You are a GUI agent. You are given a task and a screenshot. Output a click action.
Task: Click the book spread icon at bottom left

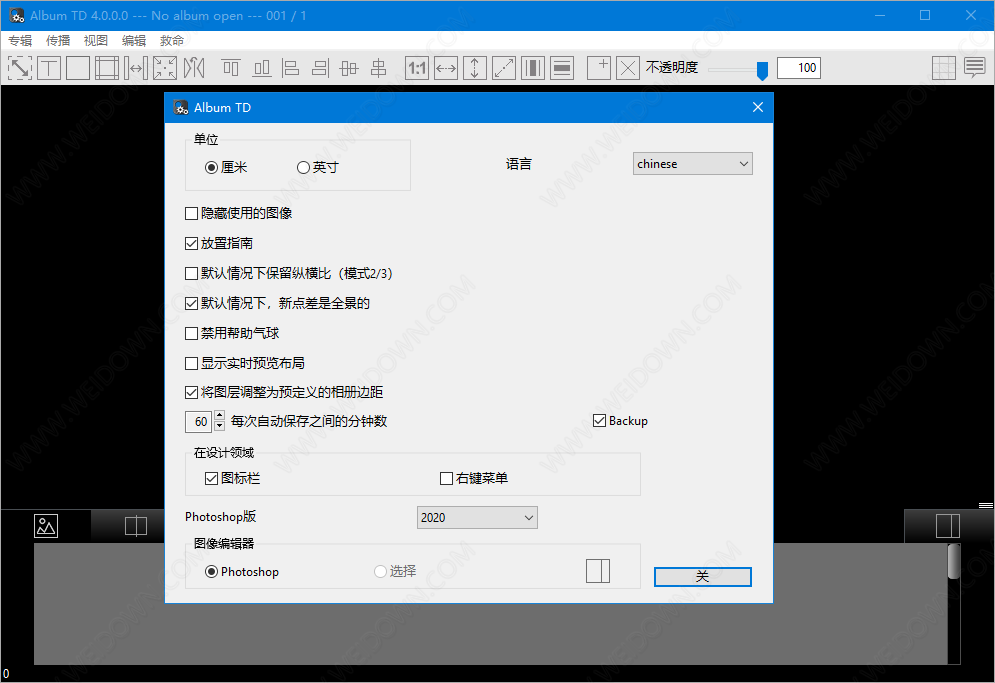pyautogui.click(x=136, y=526)
